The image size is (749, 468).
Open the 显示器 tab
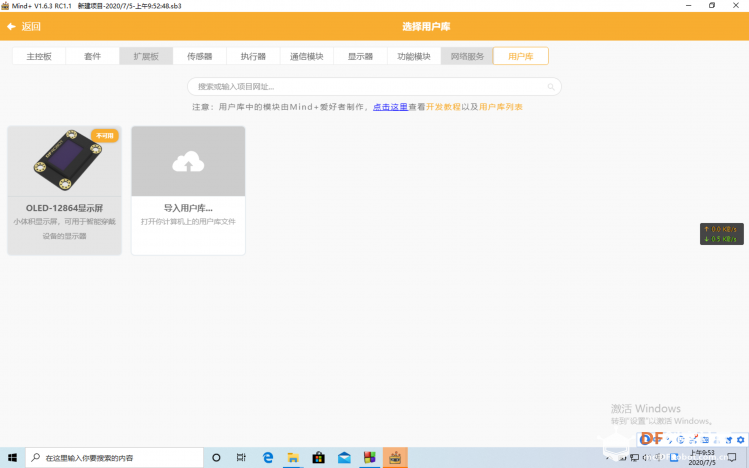360,56
